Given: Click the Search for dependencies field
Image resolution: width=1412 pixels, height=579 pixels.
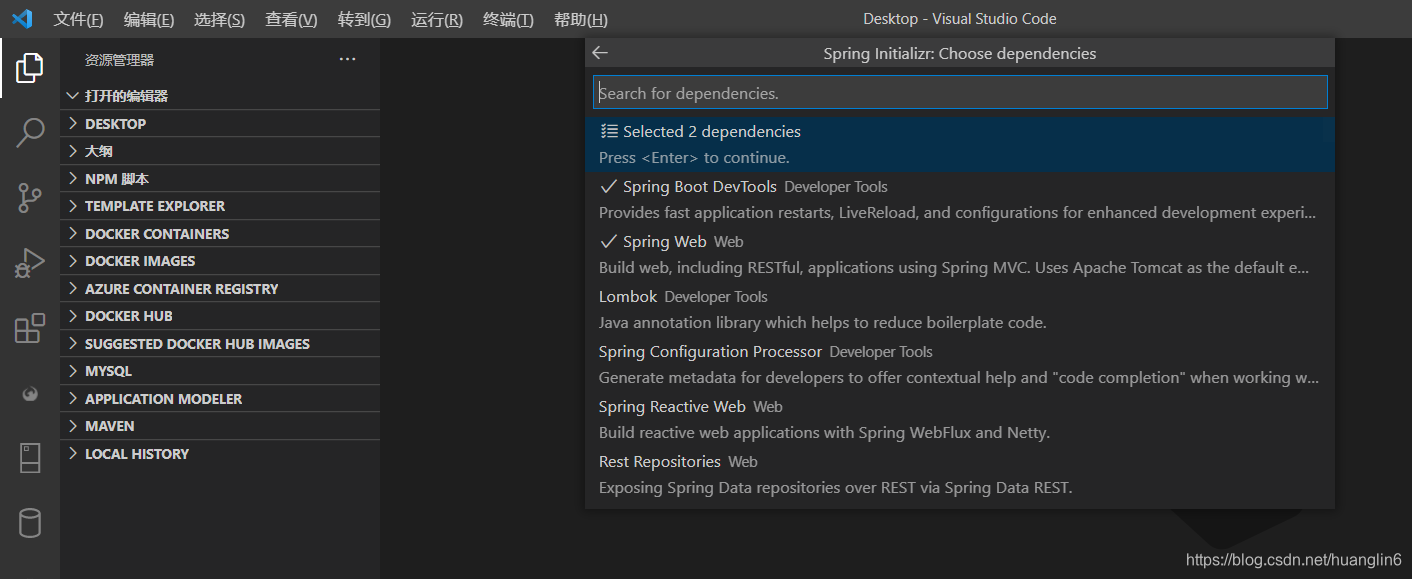Looking at the screenshot, I should click(960, 93).
